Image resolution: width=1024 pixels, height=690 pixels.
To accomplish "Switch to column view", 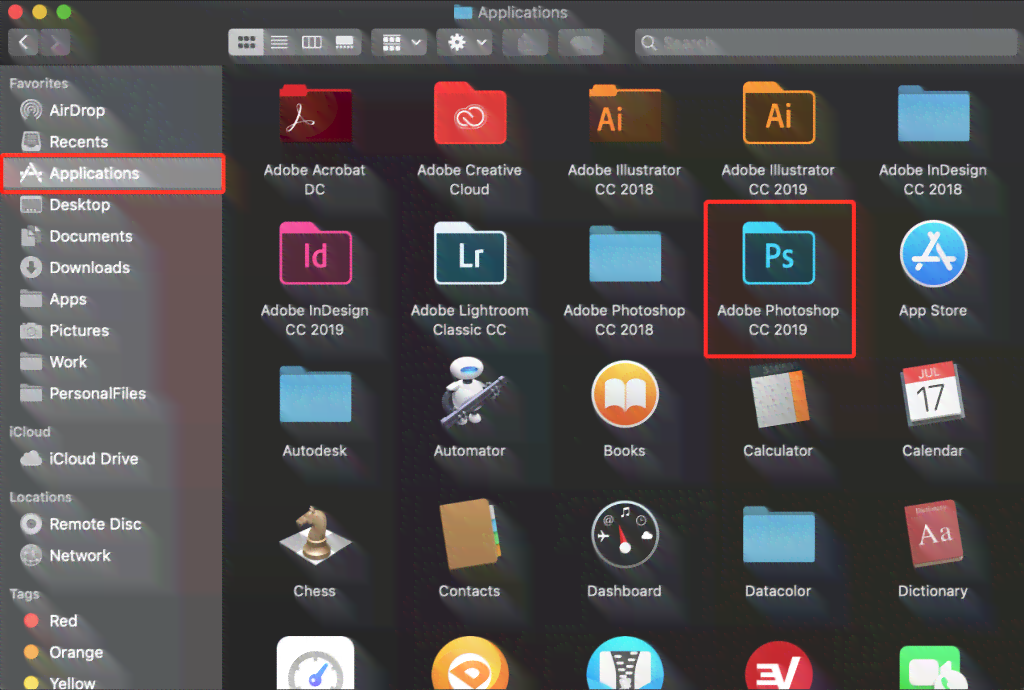I will [x=312, y=42].
